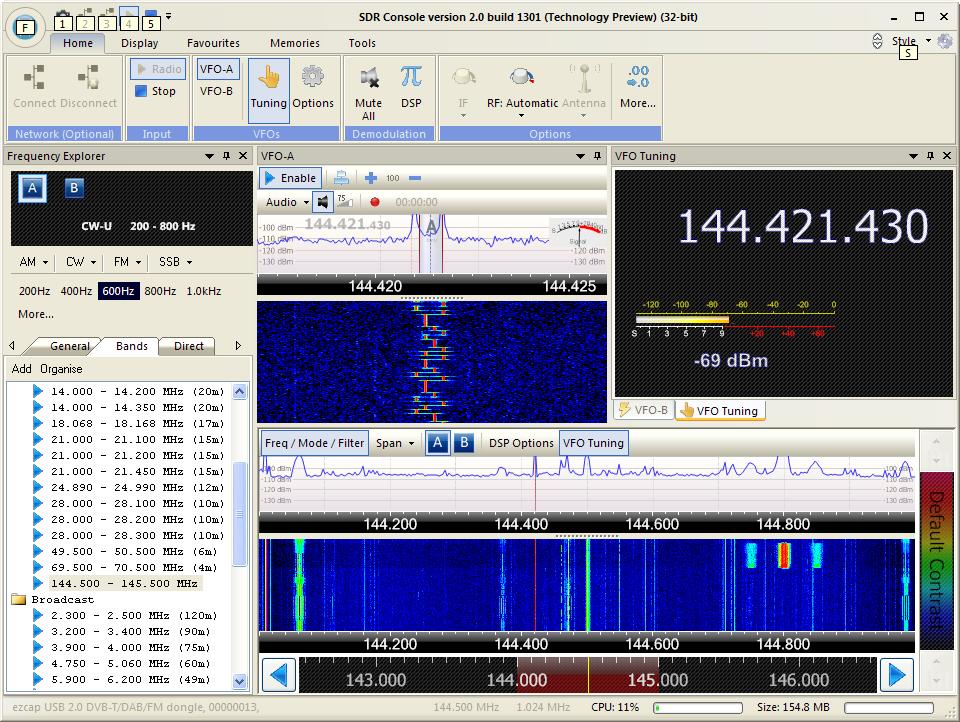Enable VFO-A playback

pos(291,178)
